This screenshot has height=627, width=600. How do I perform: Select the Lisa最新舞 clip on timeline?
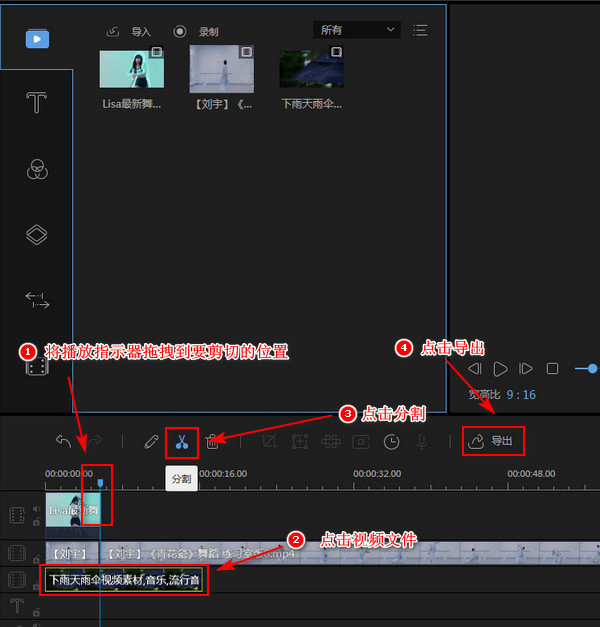[x=73, y=510]
